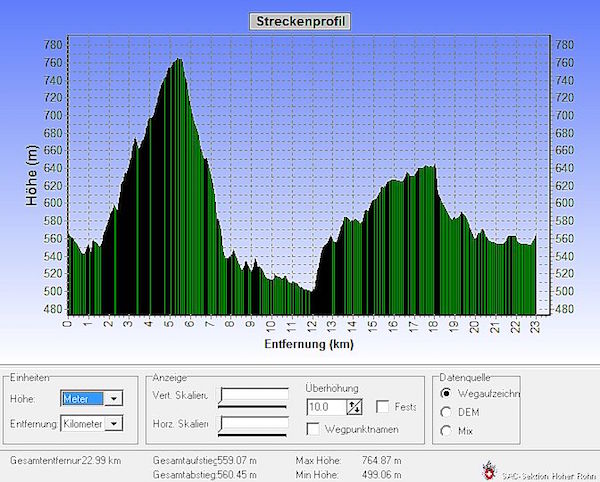
Task: Select the DEM data source radio button
Action: (x=445, y=412)
